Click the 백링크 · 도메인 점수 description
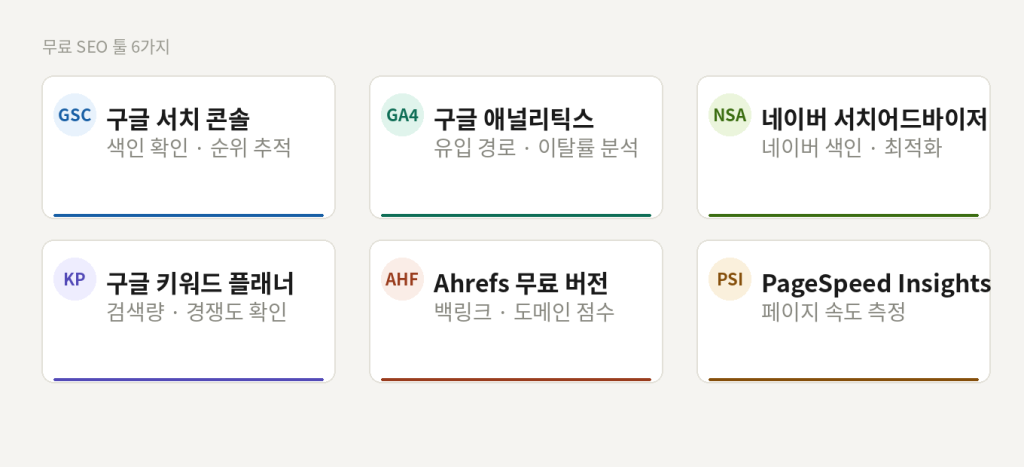 tap(524, 312)
